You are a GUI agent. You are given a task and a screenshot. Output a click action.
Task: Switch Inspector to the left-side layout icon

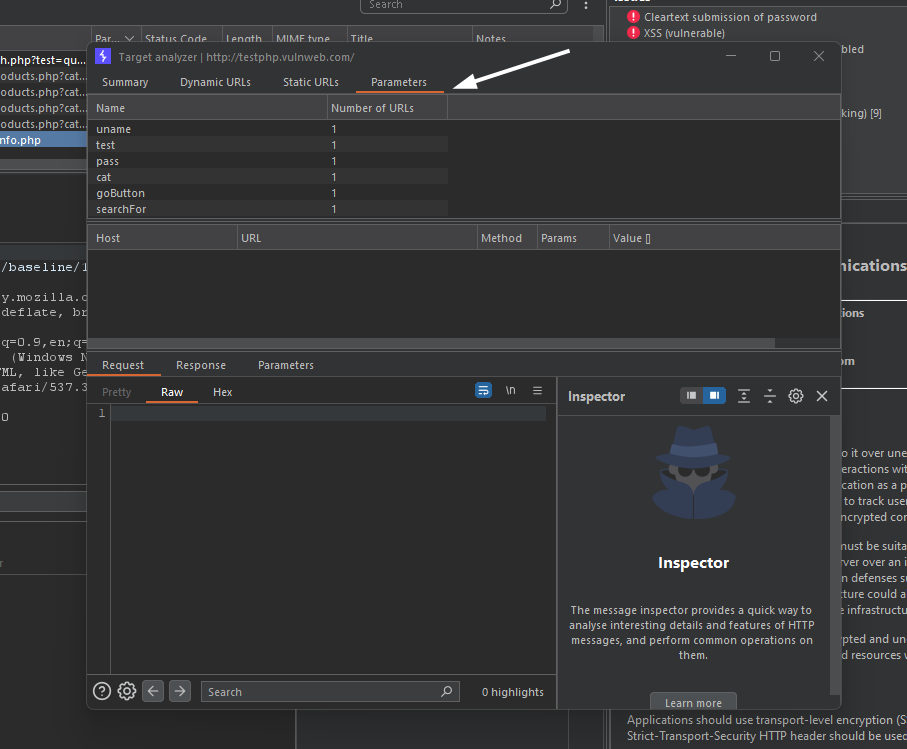(x=691, y=396)
